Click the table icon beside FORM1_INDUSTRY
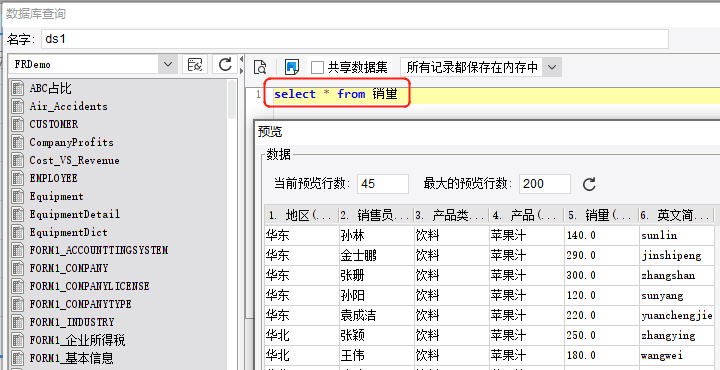This screenshot has height=370, width=720. [18, 322]
